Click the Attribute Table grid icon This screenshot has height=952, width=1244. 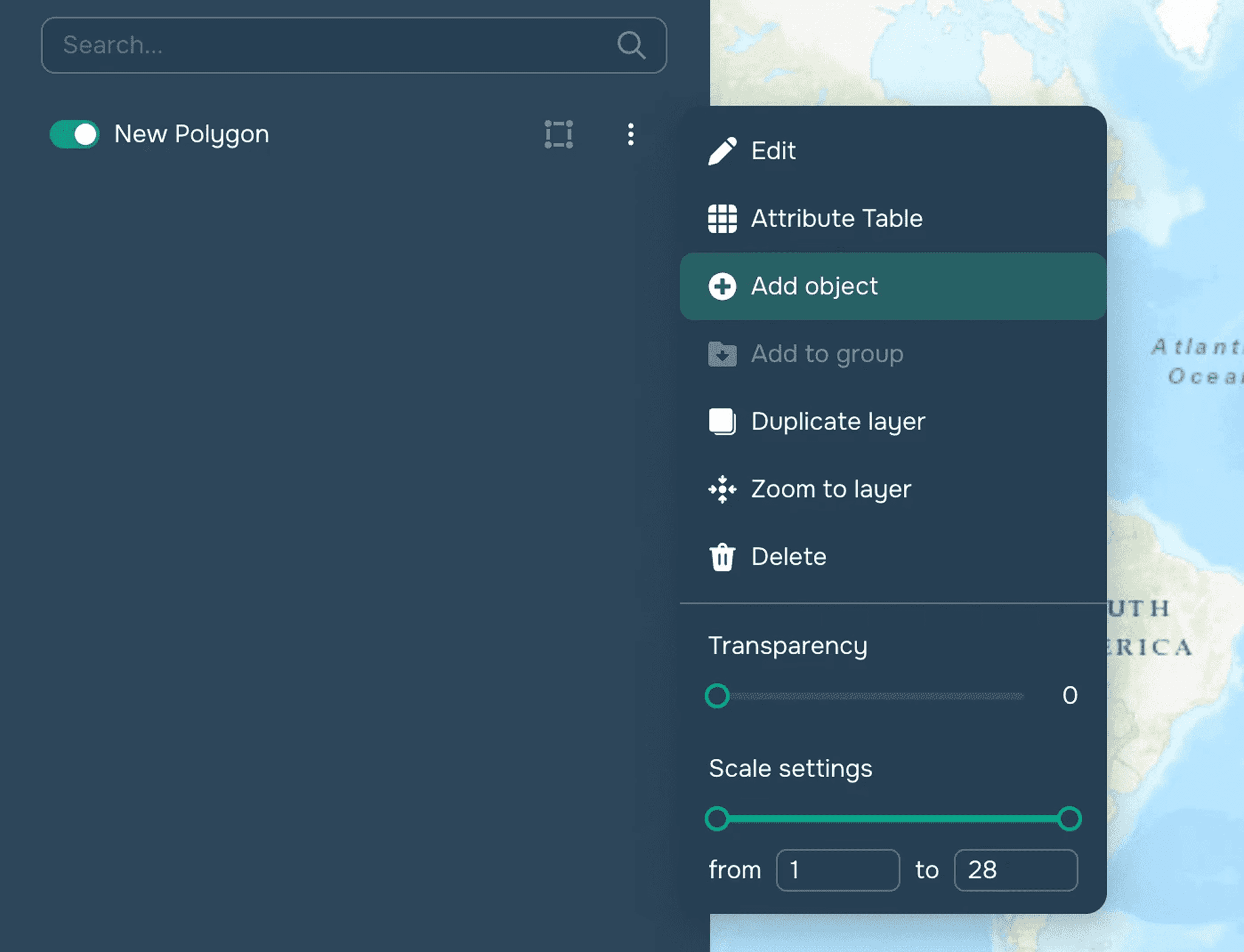[722, 219]
